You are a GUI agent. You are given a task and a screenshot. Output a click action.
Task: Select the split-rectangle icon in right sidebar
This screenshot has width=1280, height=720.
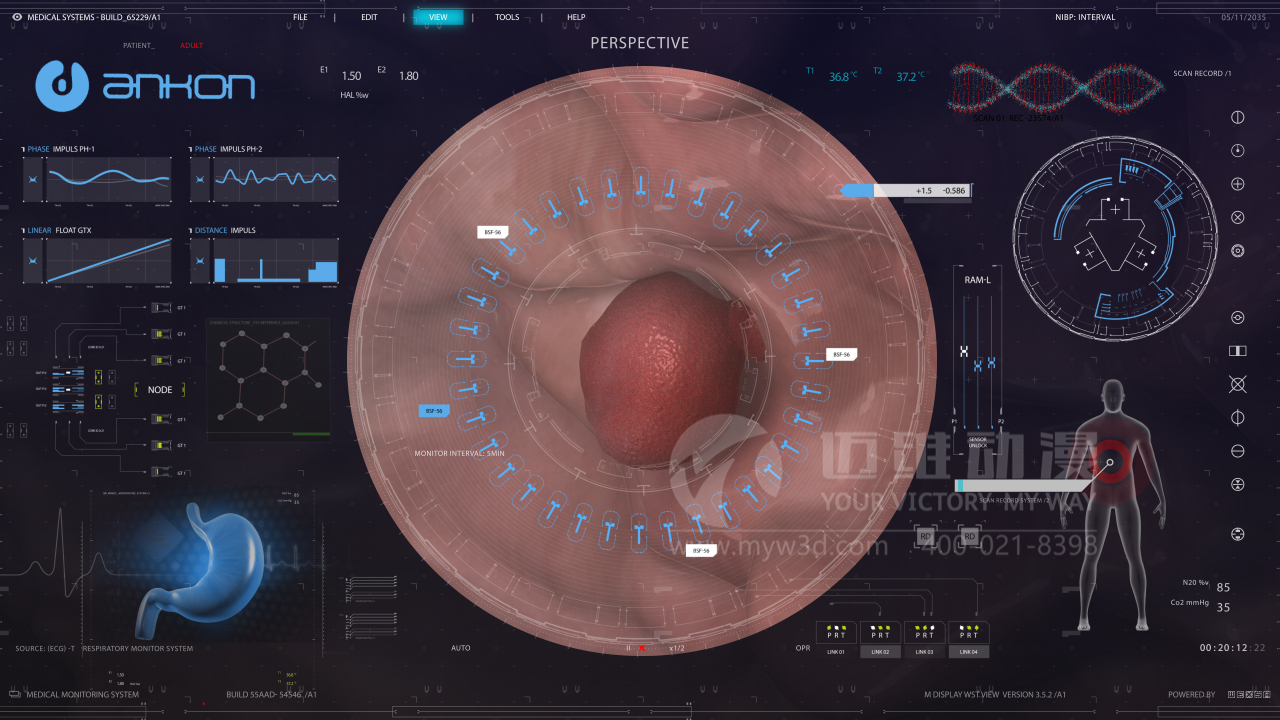click(x=1237, y=351)
